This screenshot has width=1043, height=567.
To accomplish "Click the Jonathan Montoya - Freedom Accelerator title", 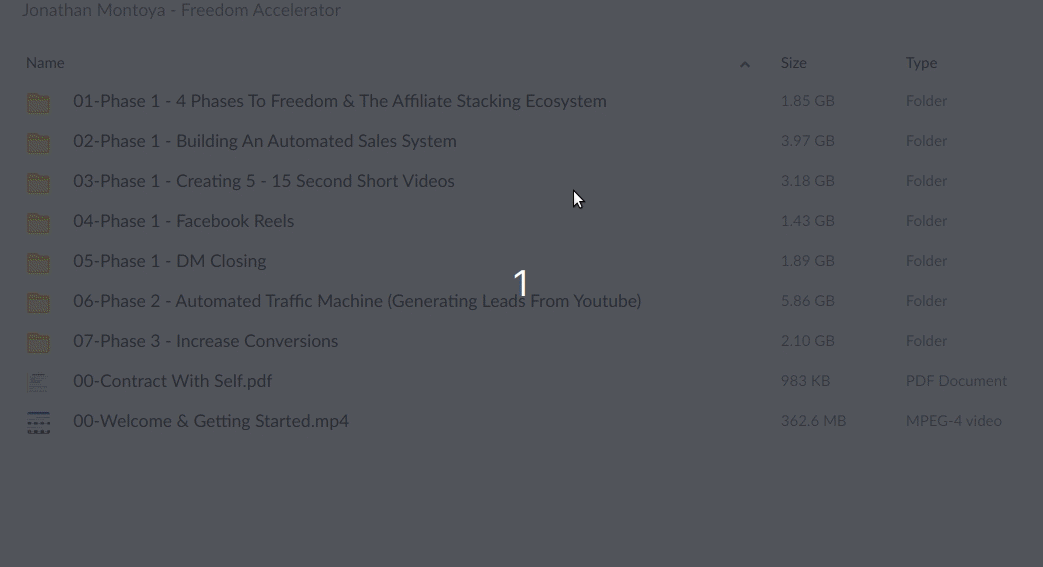I will point(182,10).
